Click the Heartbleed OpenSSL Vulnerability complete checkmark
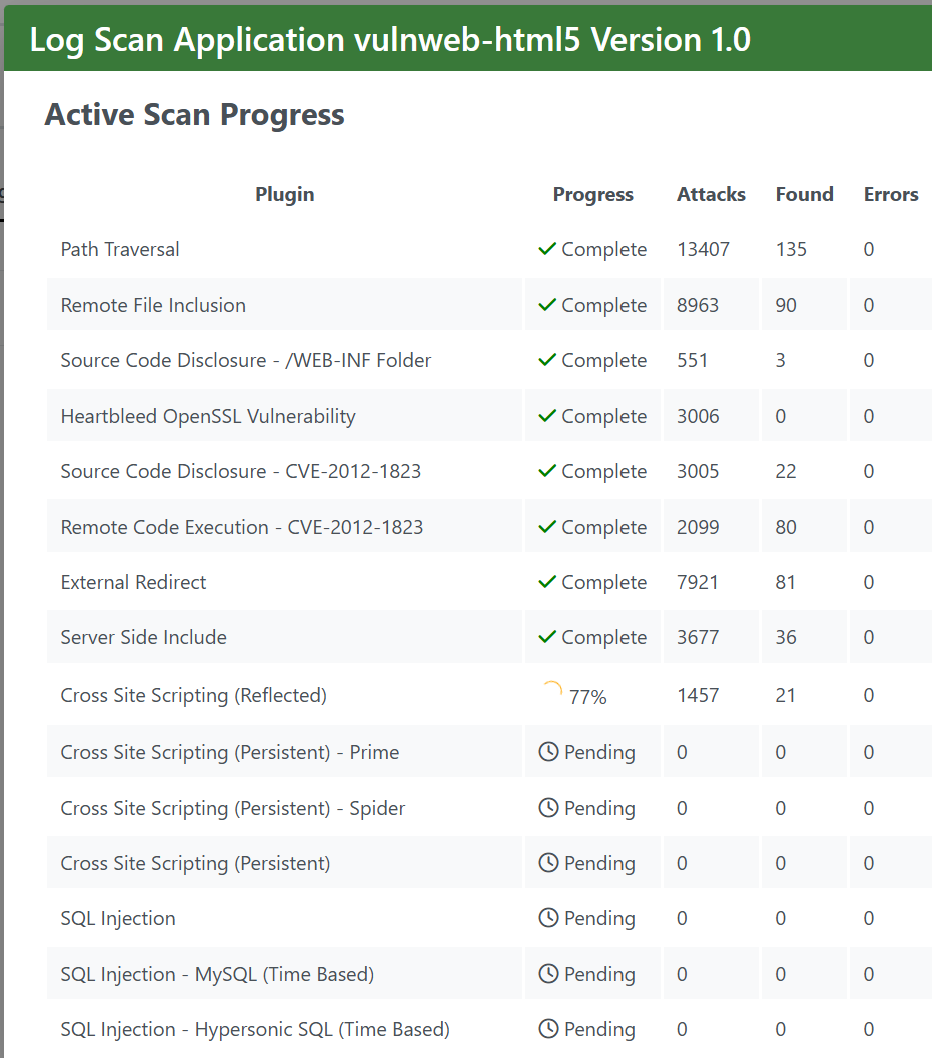 [x=546, y=416]
